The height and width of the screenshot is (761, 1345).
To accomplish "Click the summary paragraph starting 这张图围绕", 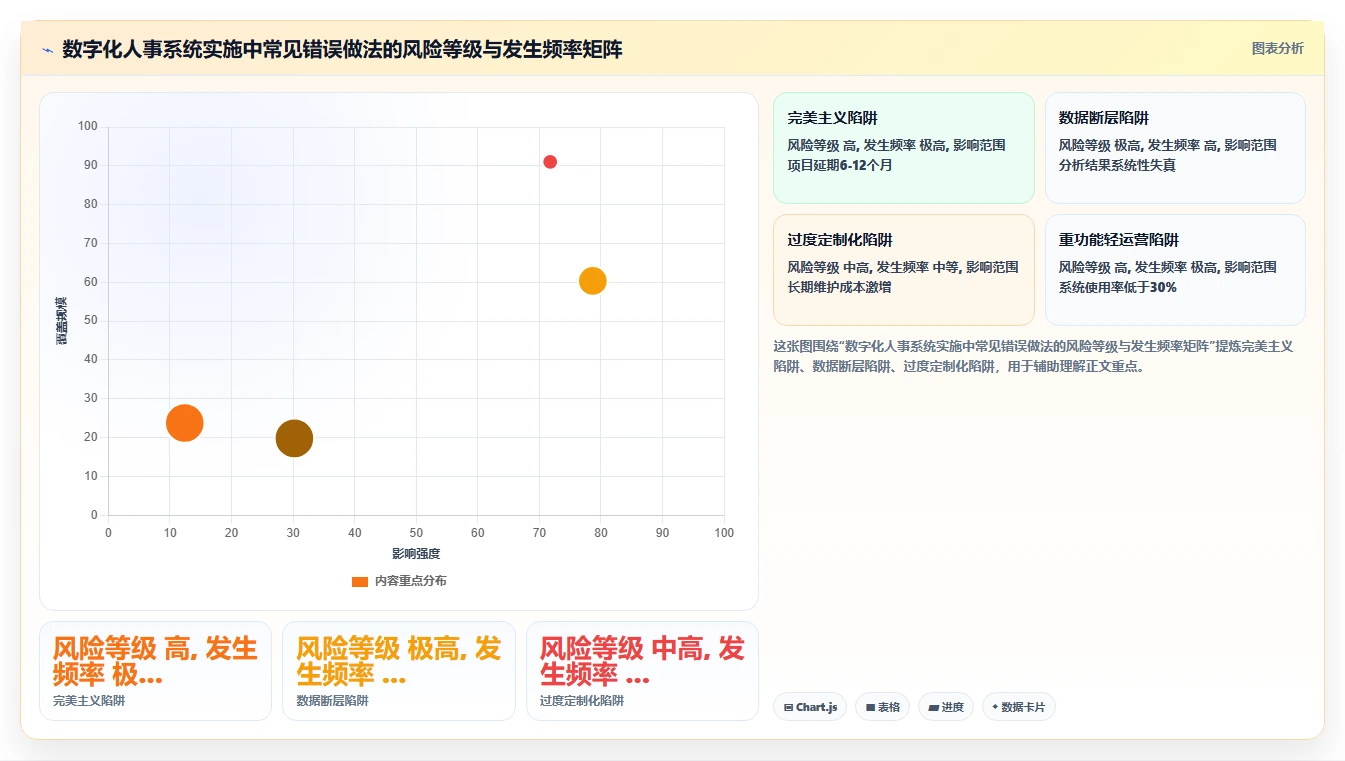I will coord(1034,356).
